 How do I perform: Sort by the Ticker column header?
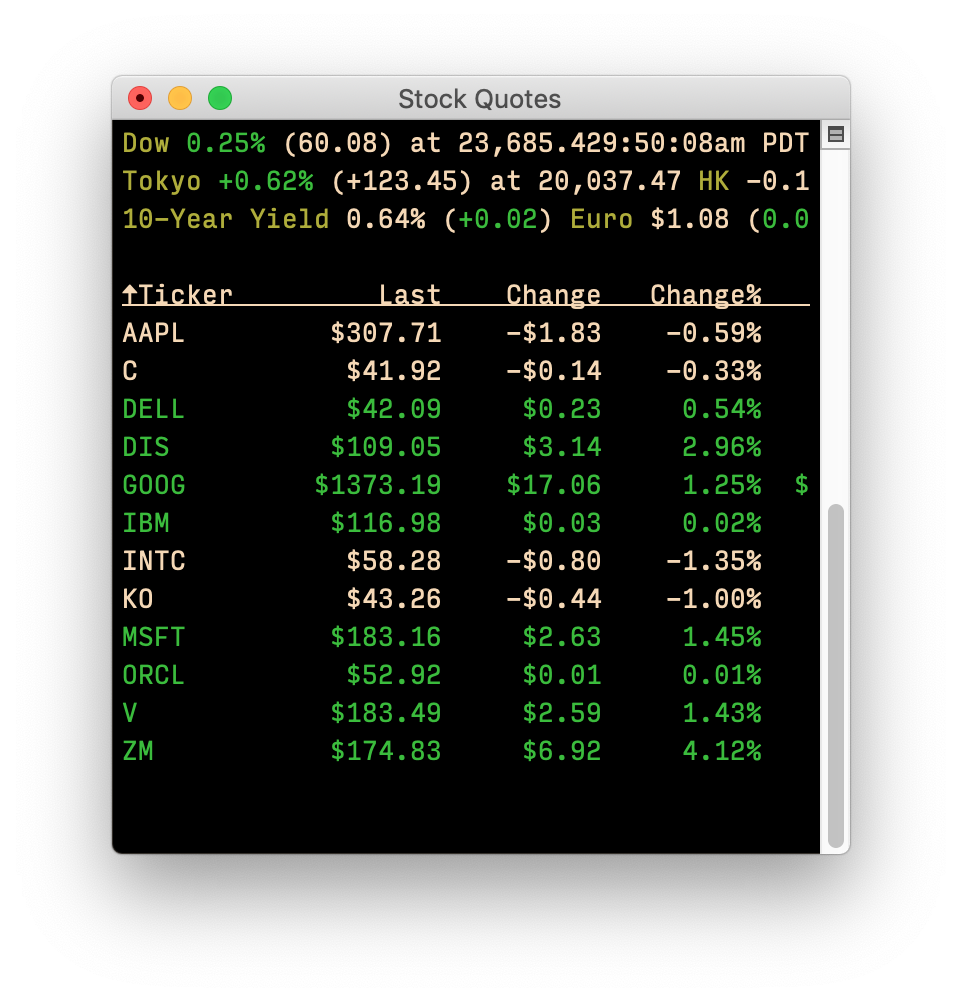click(177, 295)
